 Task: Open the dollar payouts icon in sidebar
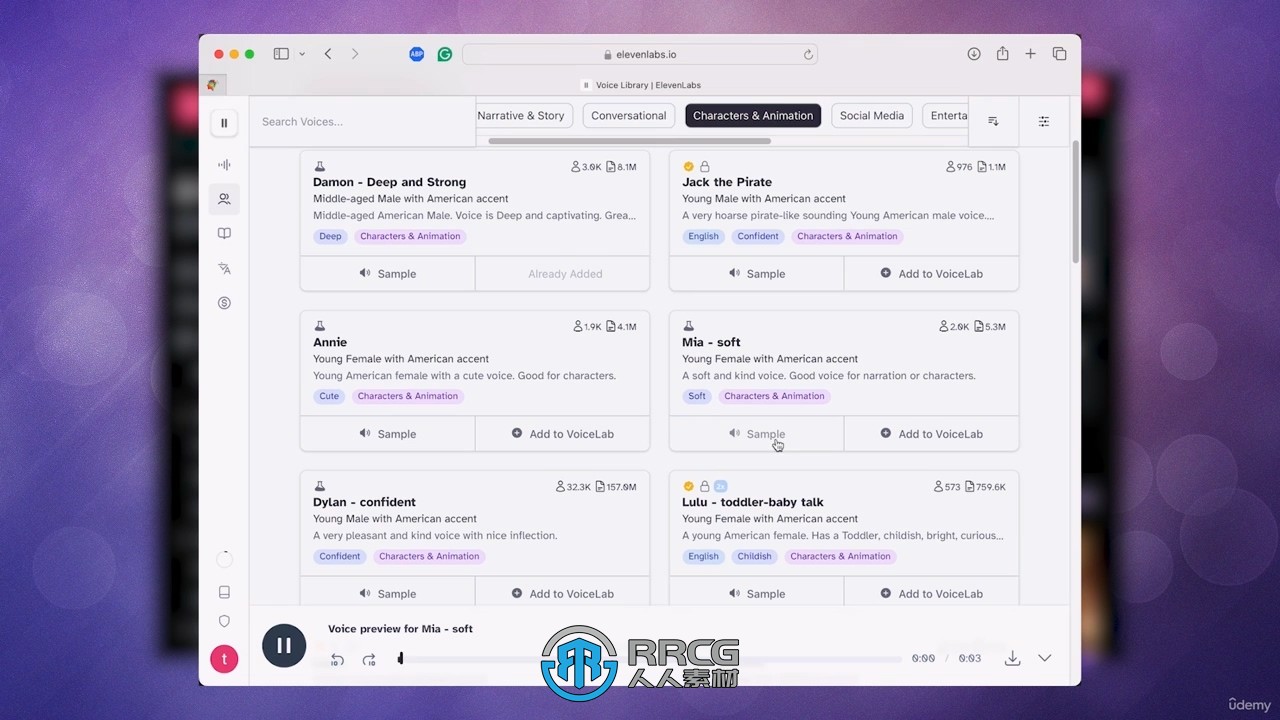tap(224, 303)
